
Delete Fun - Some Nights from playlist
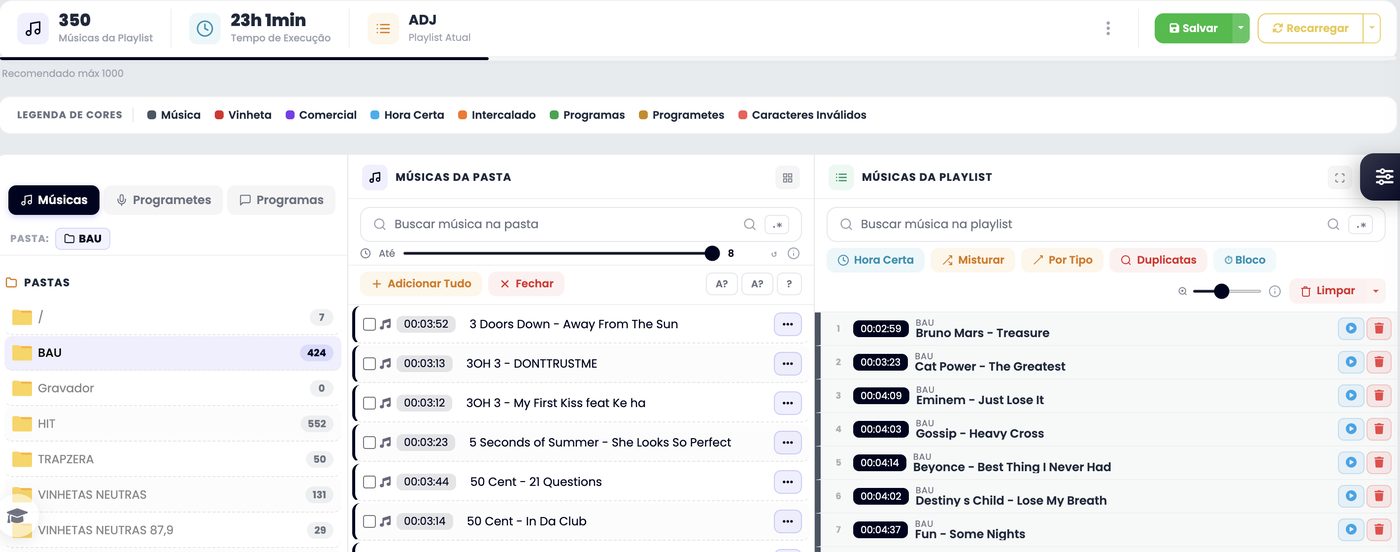point(1379,529)
